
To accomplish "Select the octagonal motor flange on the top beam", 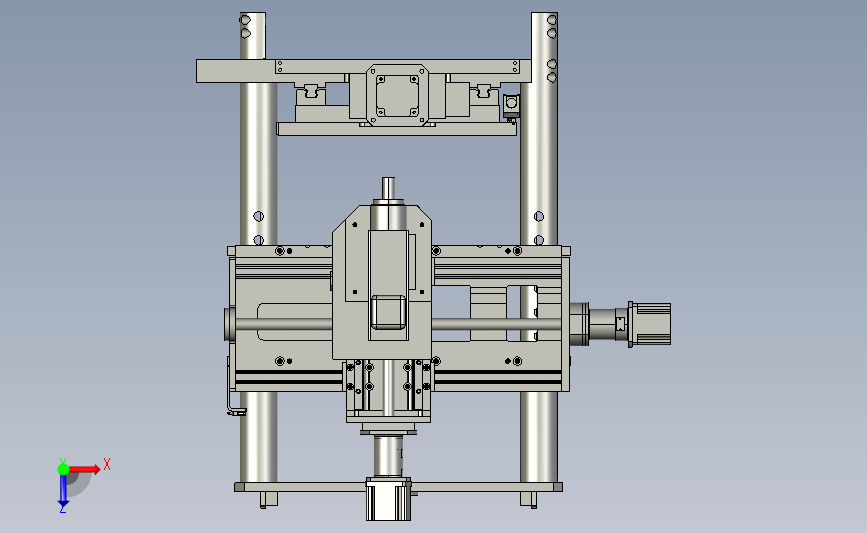I will (x=397, y=95).
